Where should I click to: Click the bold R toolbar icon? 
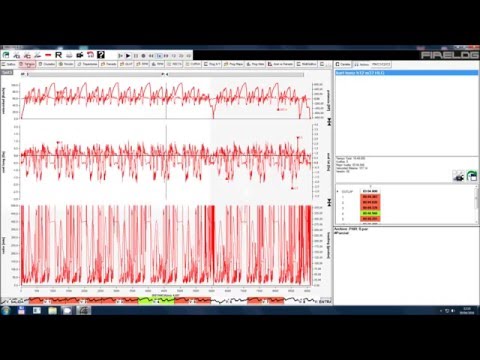click(58, 55)
